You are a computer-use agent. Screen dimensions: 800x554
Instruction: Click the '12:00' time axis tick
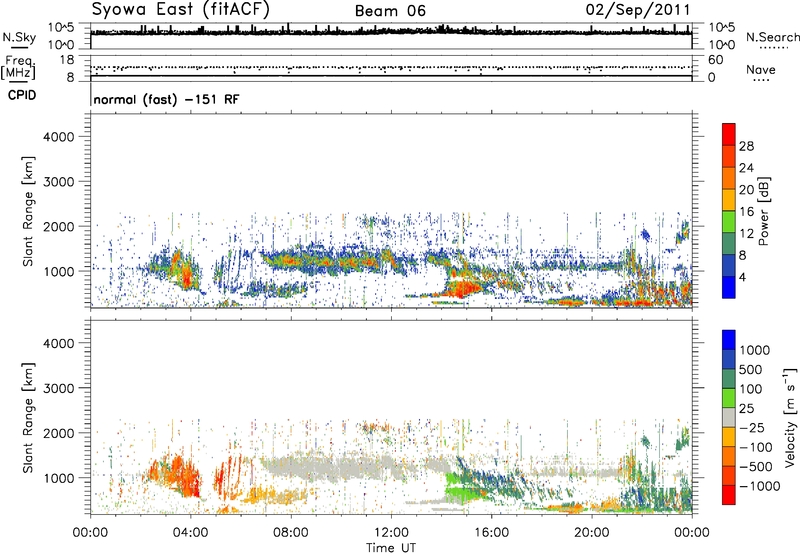(391, 533)
